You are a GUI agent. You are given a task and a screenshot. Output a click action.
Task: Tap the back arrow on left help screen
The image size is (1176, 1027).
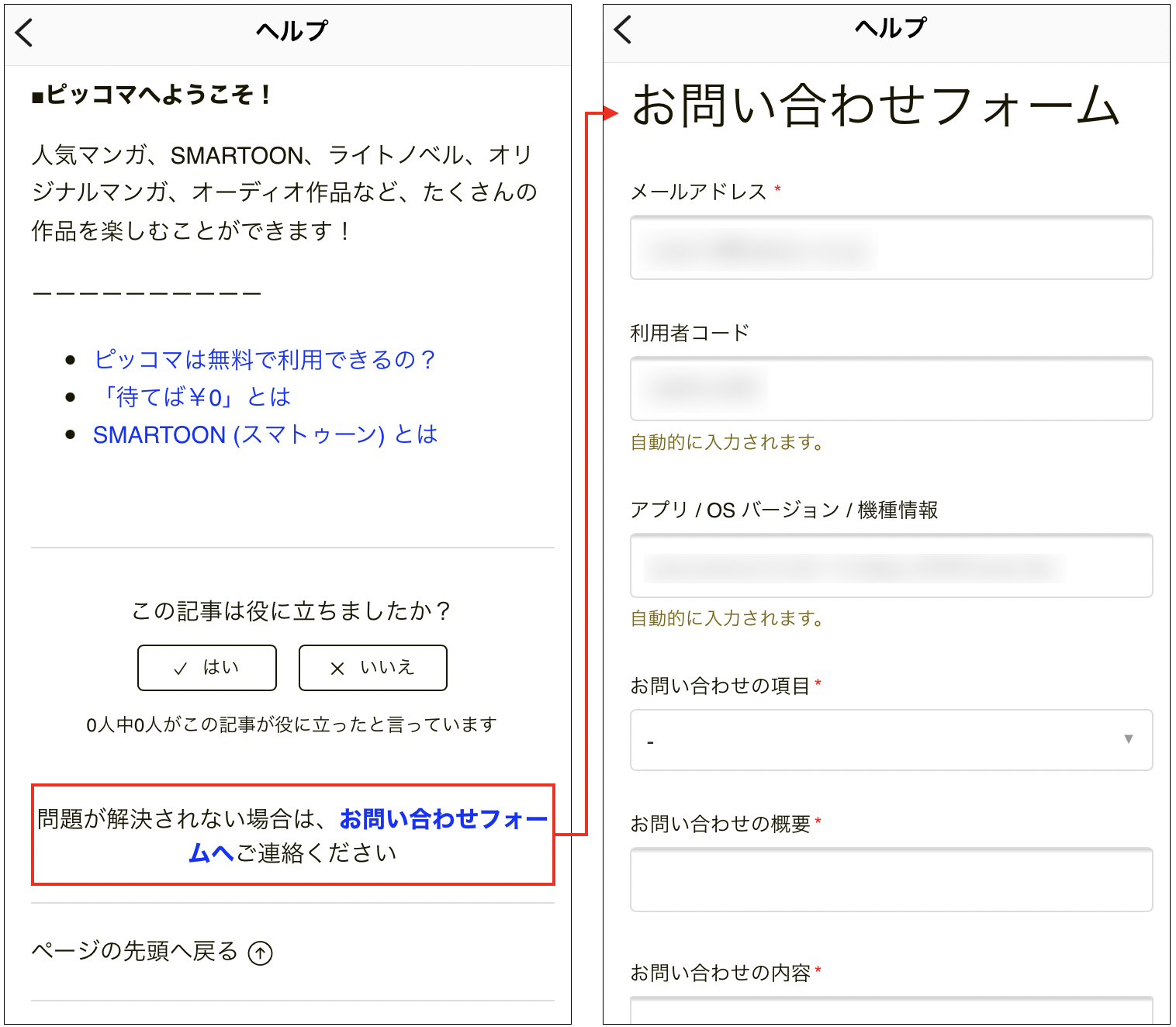coord(25,33)
